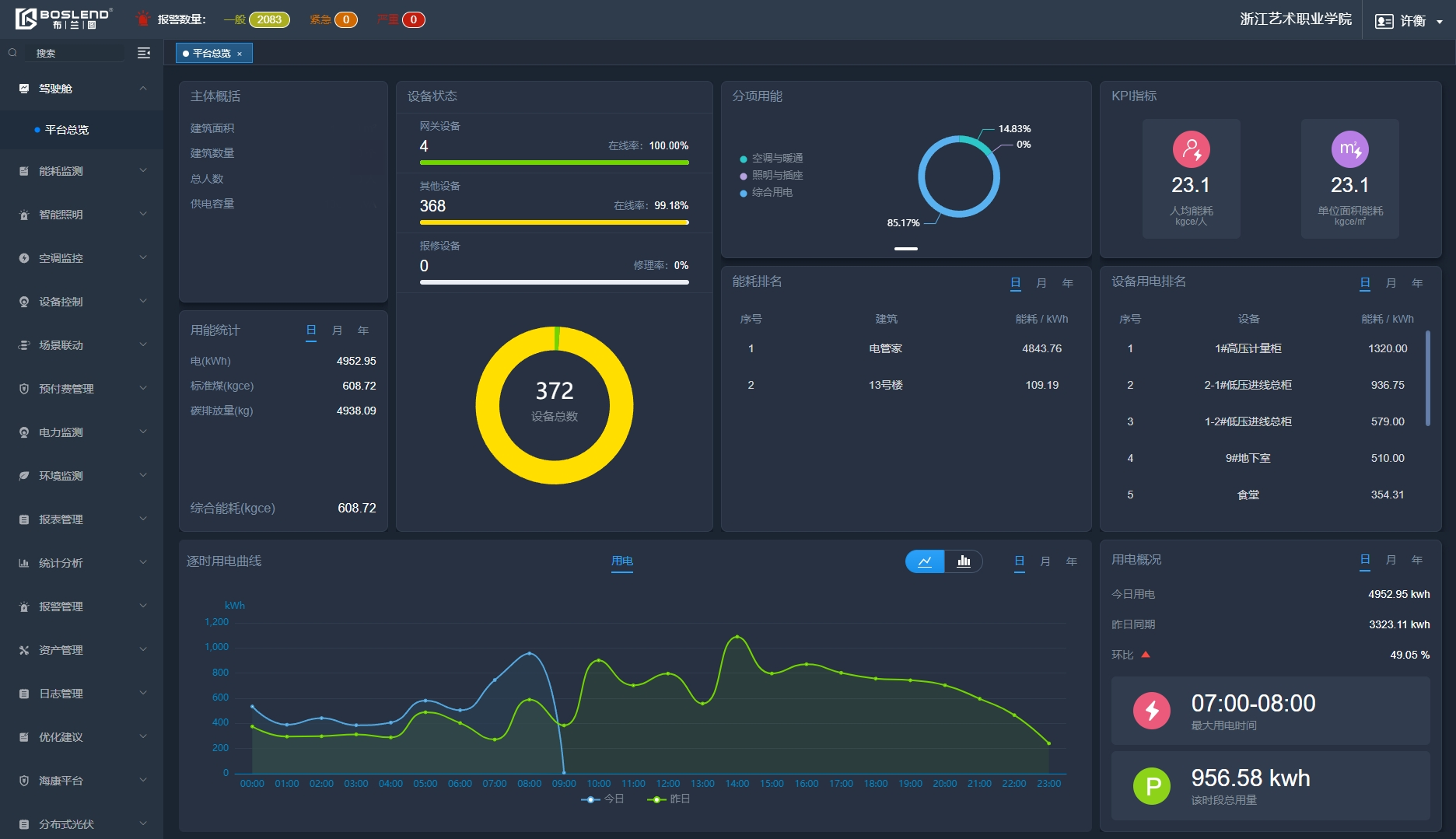Toggle the 昨日 series in chart legend
1456x839 pixels.
point(669,799)
